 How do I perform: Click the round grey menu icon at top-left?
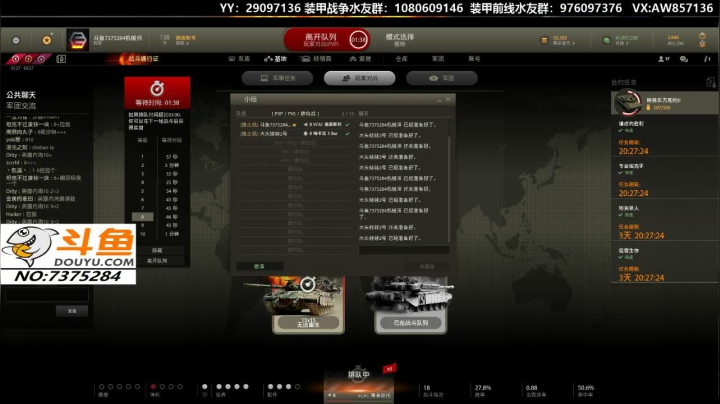tap(16, 40)
